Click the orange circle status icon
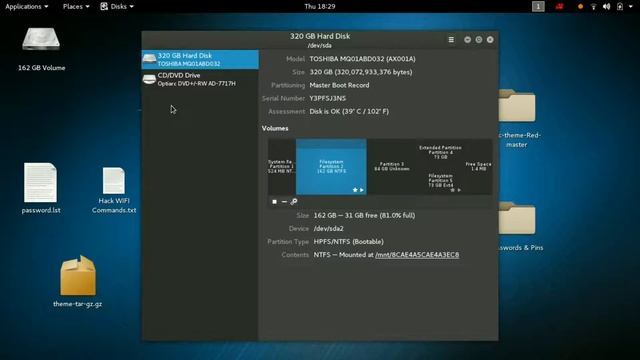 pos(580,7)
